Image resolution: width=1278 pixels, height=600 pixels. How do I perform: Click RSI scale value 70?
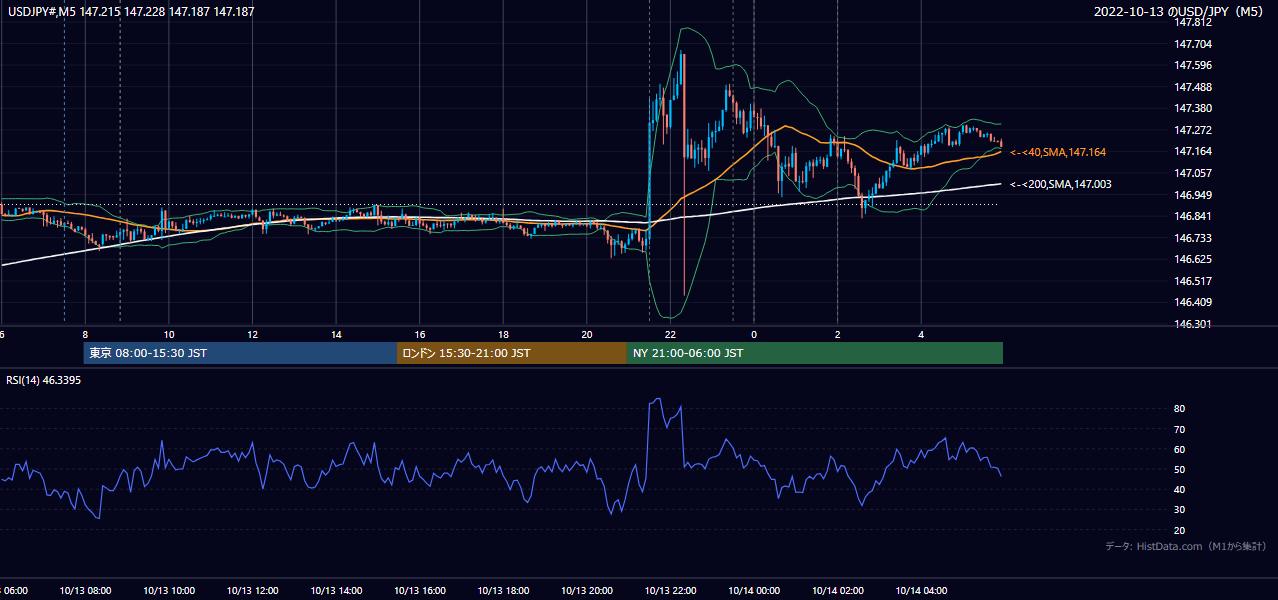[1179, 429]
